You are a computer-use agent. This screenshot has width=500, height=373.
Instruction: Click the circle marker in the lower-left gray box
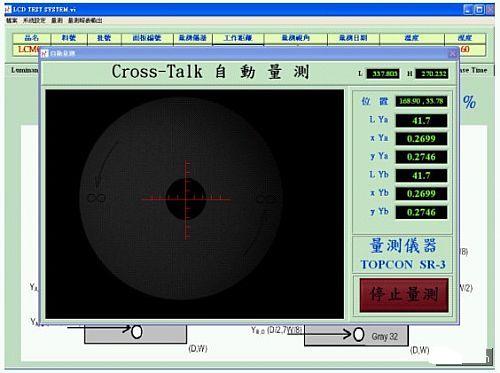point(137,332)
